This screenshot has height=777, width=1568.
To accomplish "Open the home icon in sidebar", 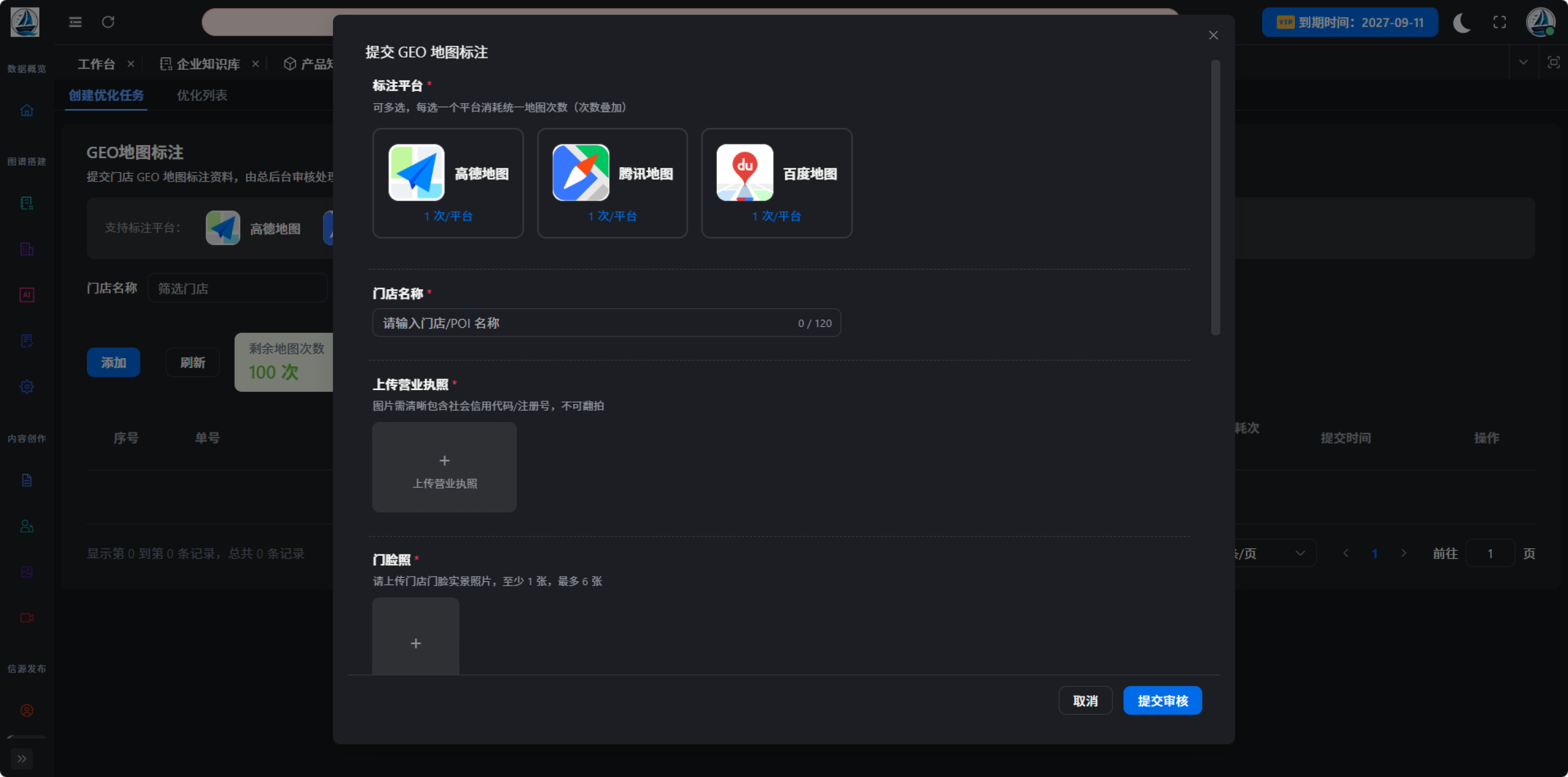I will (x=27, y=110).
